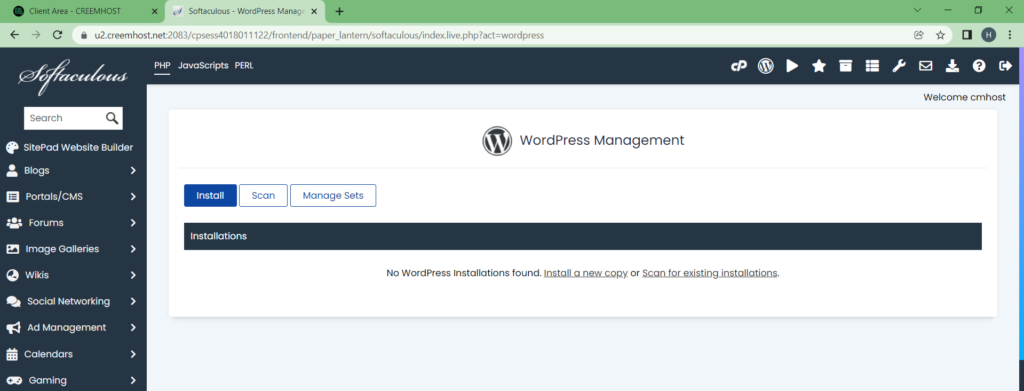The height and width of the screenshot is (391, 1024).
Task: Open the help question mark icon
Action: (x=978, y=66)
